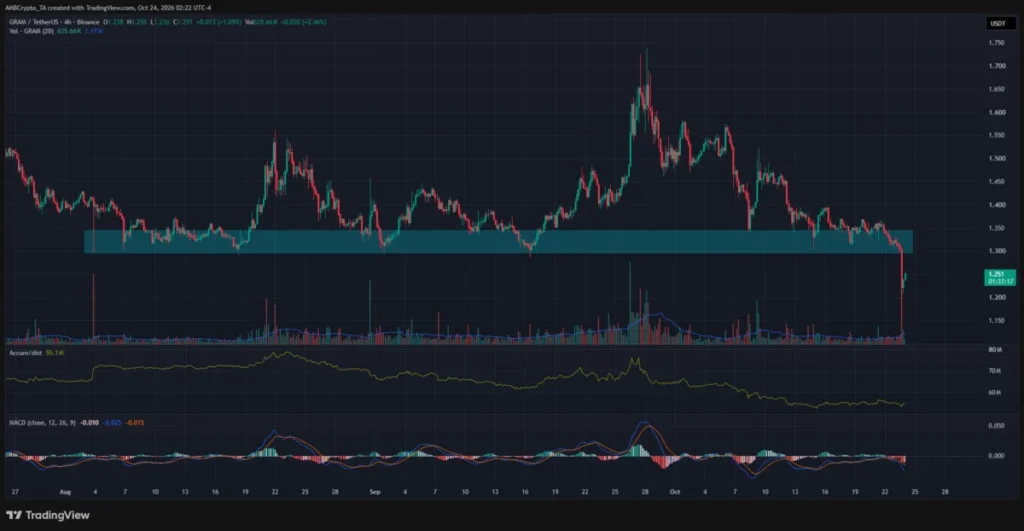Click the 1.350 price axis label
The height and width of the screenshot is (531, 1024).
(997, 228)
